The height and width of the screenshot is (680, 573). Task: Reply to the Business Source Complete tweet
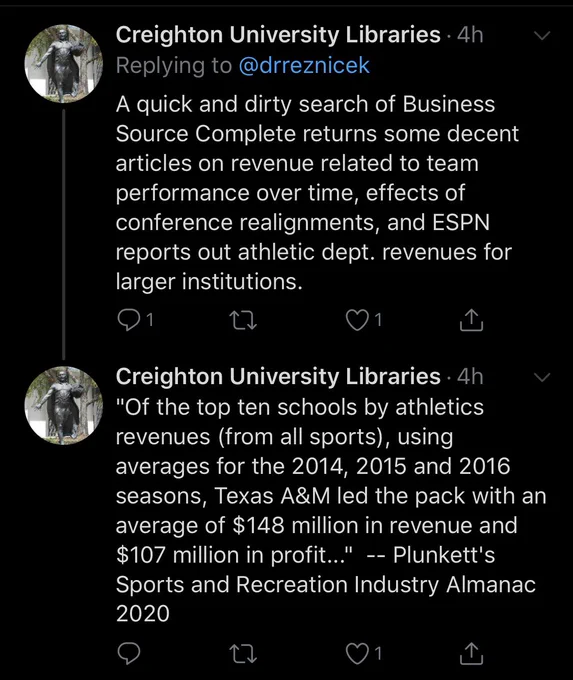click(x=129, y=320)
